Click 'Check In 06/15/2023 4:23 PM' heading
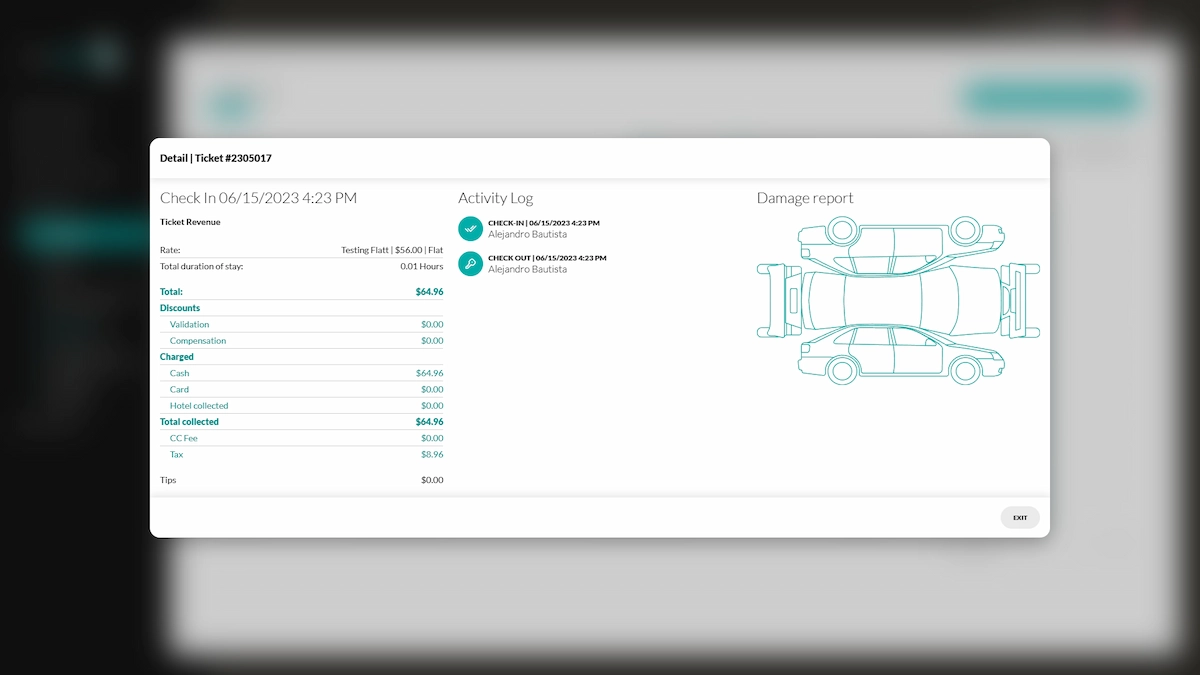The width and height of the screenshot is (1200, 675). coord(258,198)
